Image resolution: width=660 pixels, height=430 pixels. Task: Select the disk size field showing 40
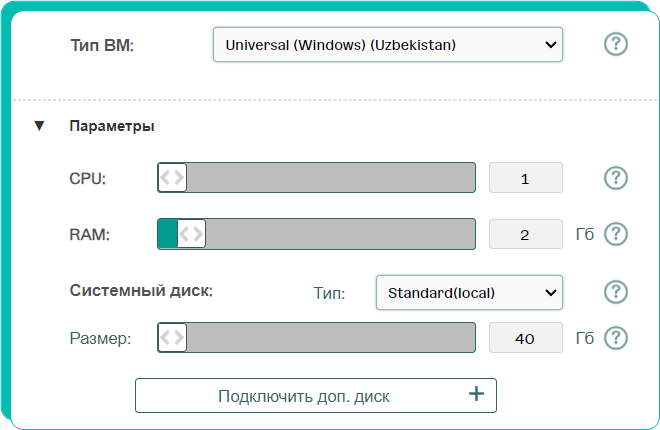pyautogui.click(x=525, y=337)
